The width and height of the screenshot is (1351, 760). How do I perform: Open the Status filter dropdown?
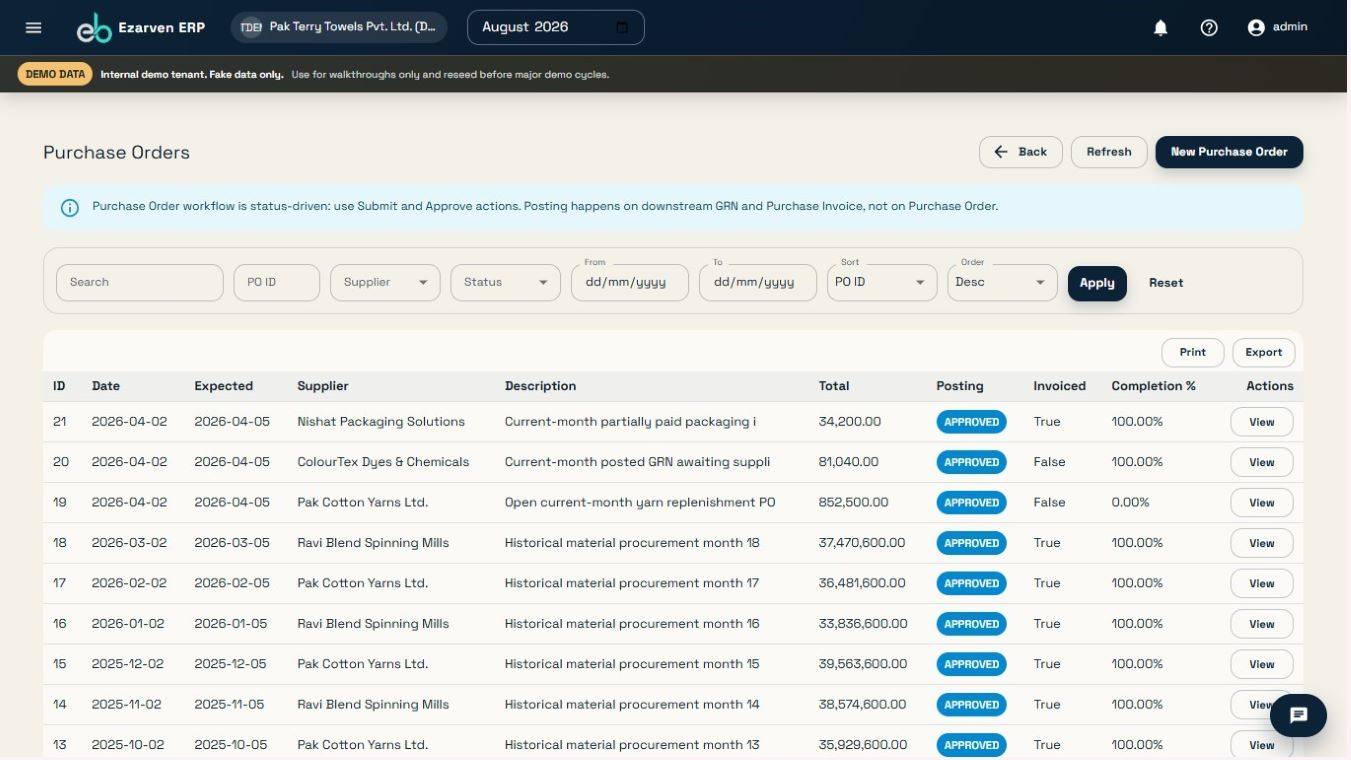tap(505, 283)
